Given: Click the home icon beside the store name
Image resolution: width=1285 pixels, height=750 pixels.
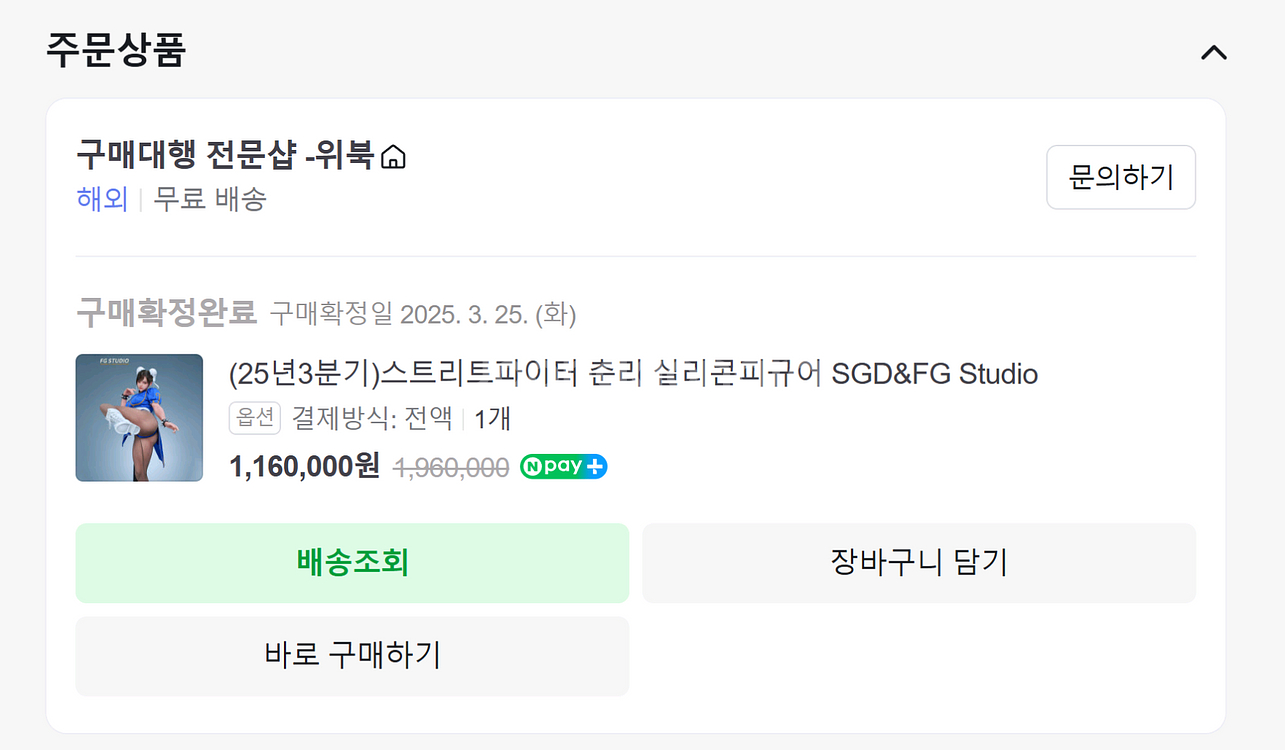Looking at the screenshot, I should (x=394, y=157).
